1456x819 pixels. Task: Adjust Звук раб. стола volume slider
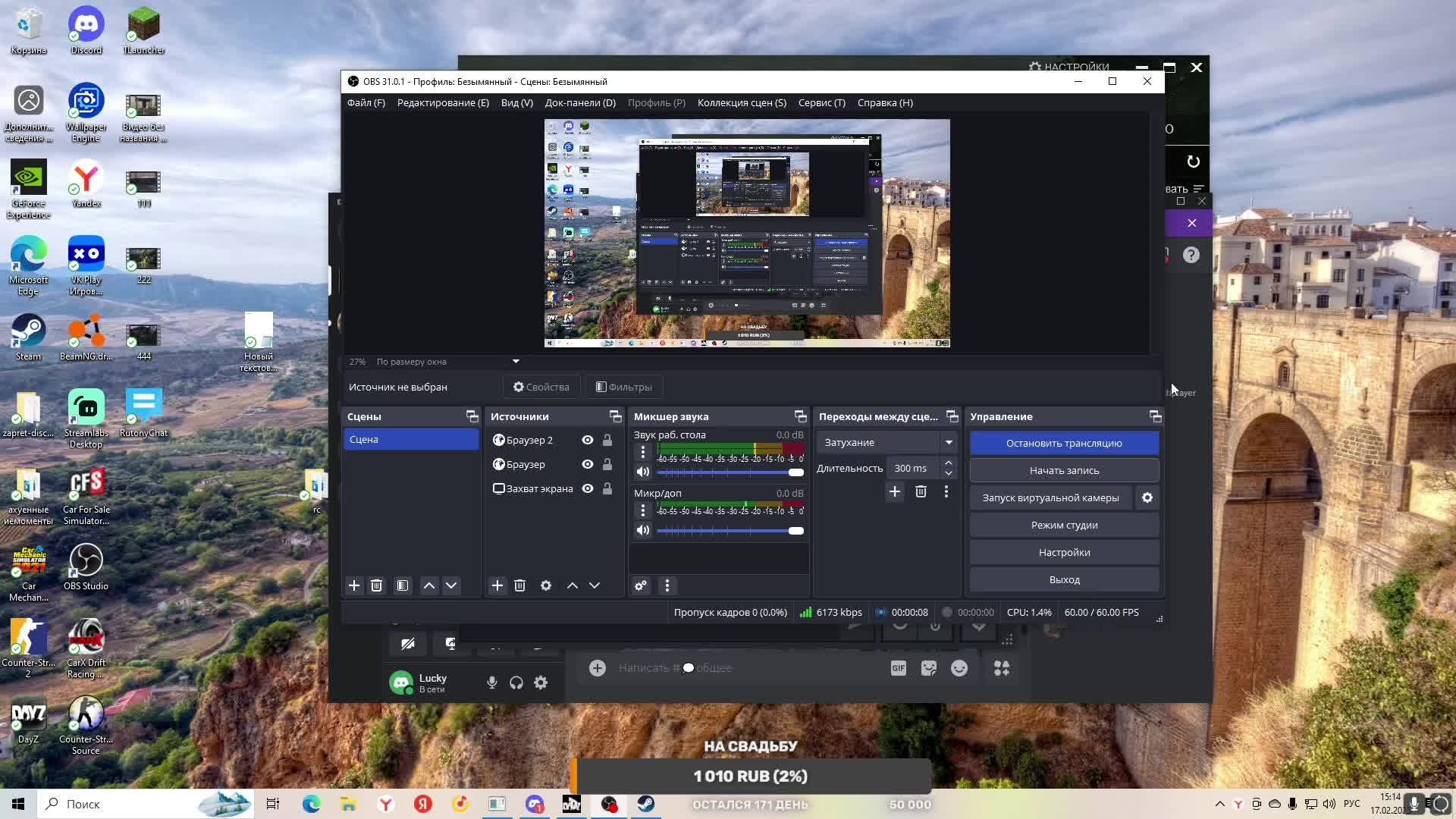(x=730, y=472)
